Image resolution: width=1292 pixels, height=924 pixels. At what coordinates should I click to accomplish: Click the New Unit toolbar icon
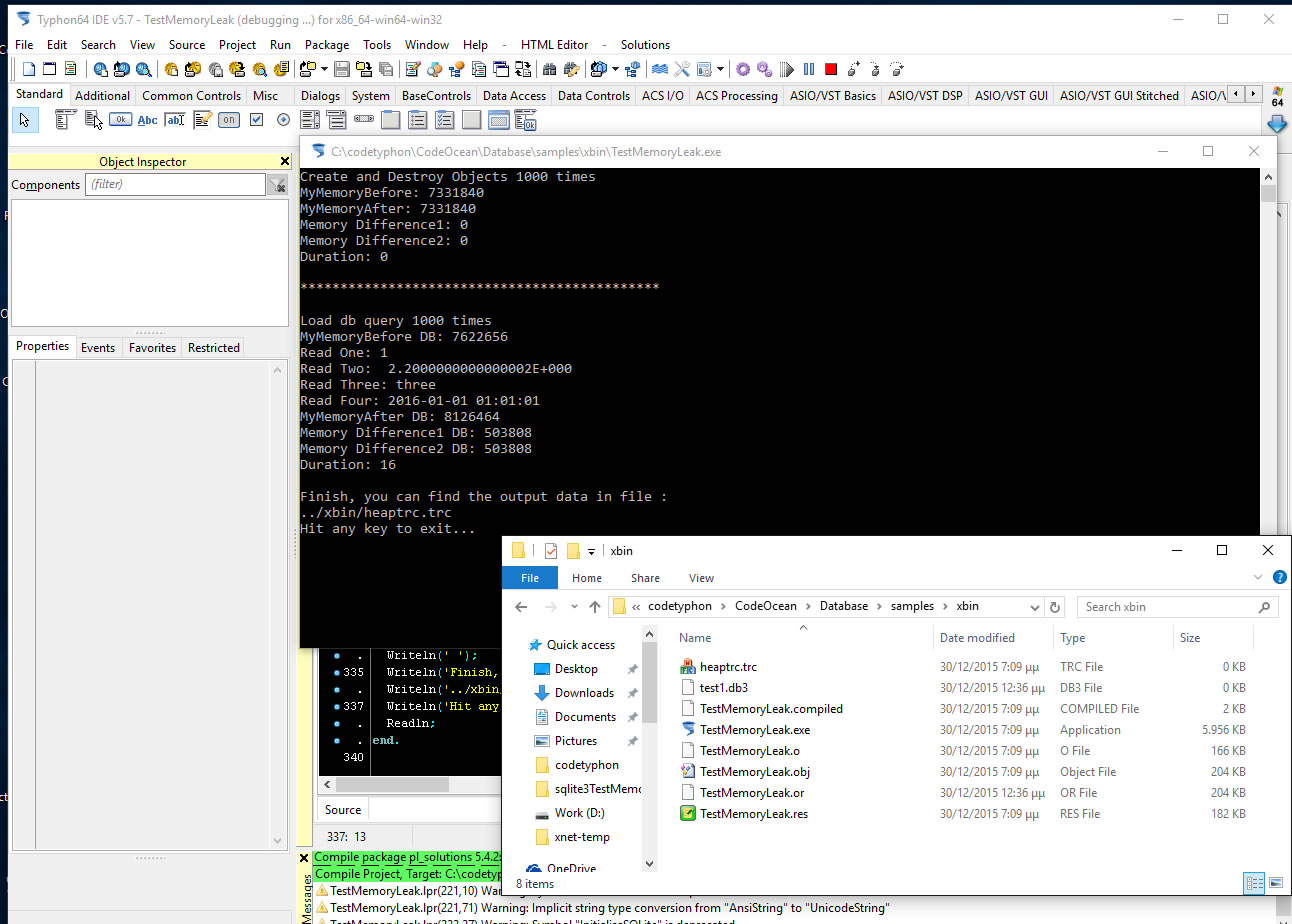29,69
